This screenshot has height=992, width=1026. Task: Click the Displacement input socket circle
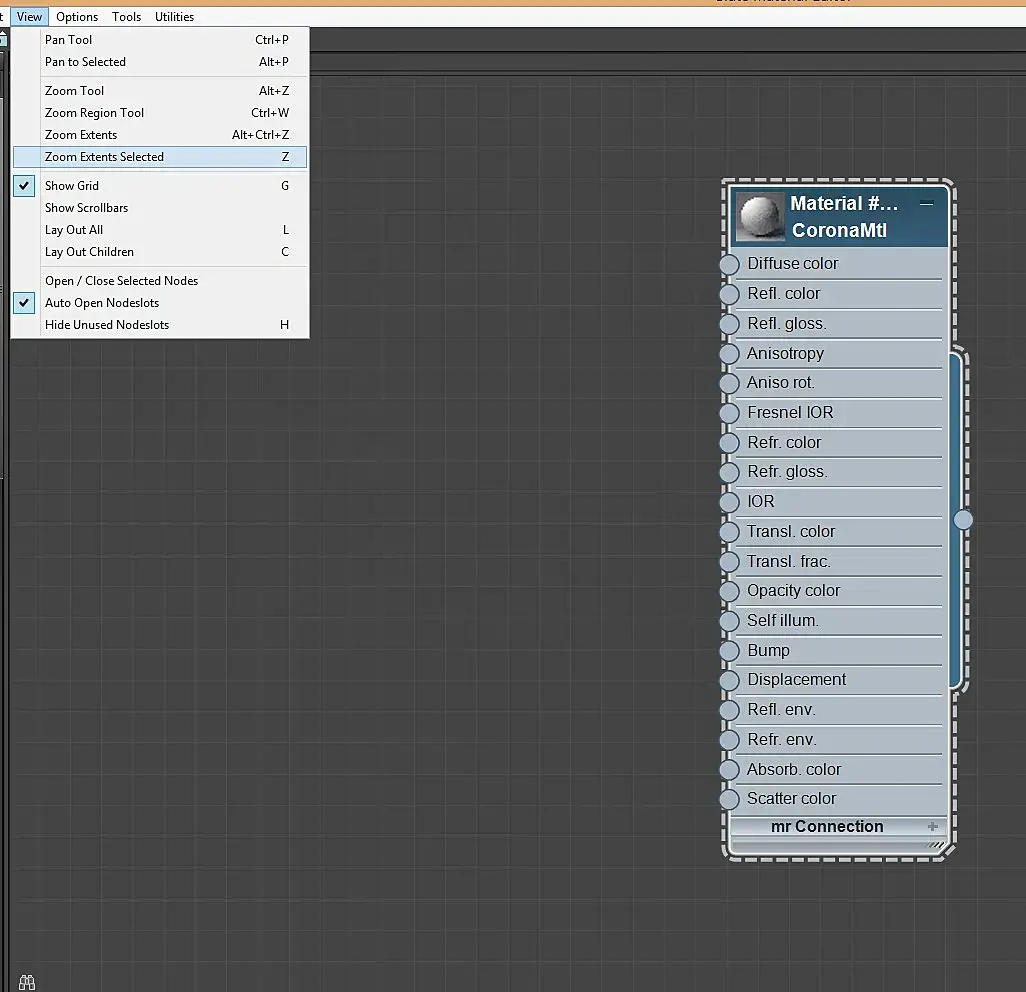tap(730, 681)
